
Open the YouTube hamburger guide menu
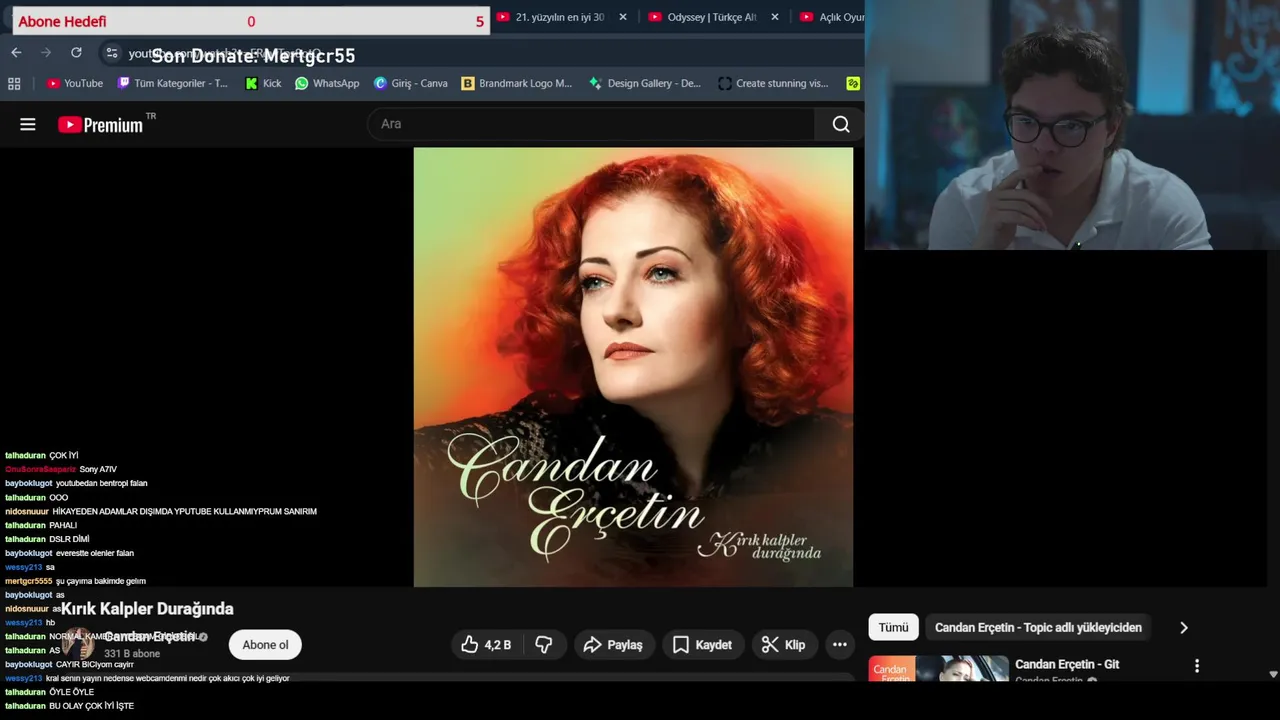tap(28, 124)
